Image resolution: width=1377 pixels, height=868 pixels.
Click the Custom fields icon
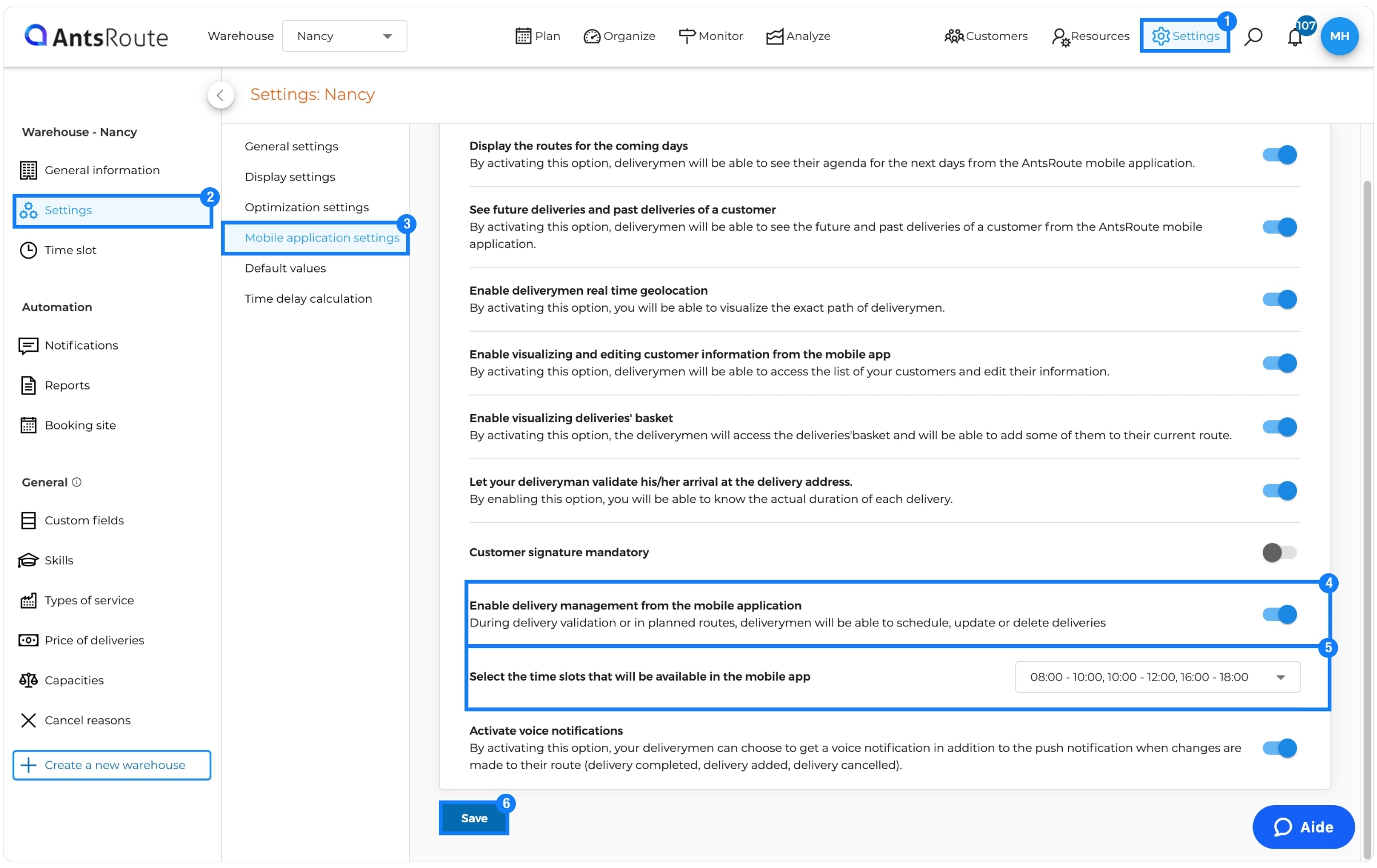pyautogui.click(x=28, y=521)
